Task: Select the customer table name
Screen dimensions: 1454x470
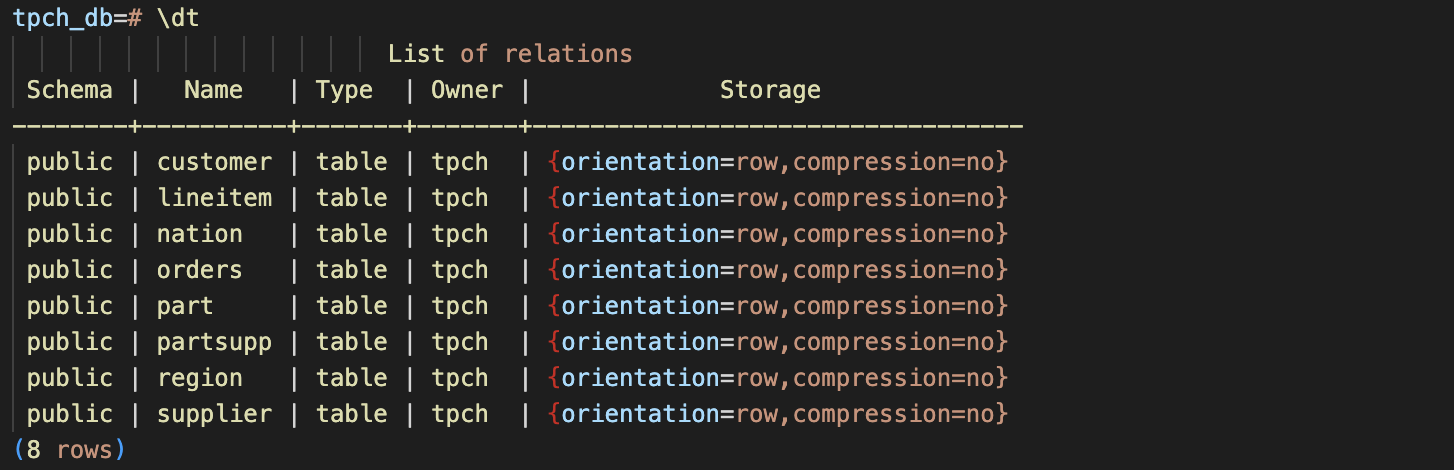Action: pyautogui.click(x=214, y=162)
